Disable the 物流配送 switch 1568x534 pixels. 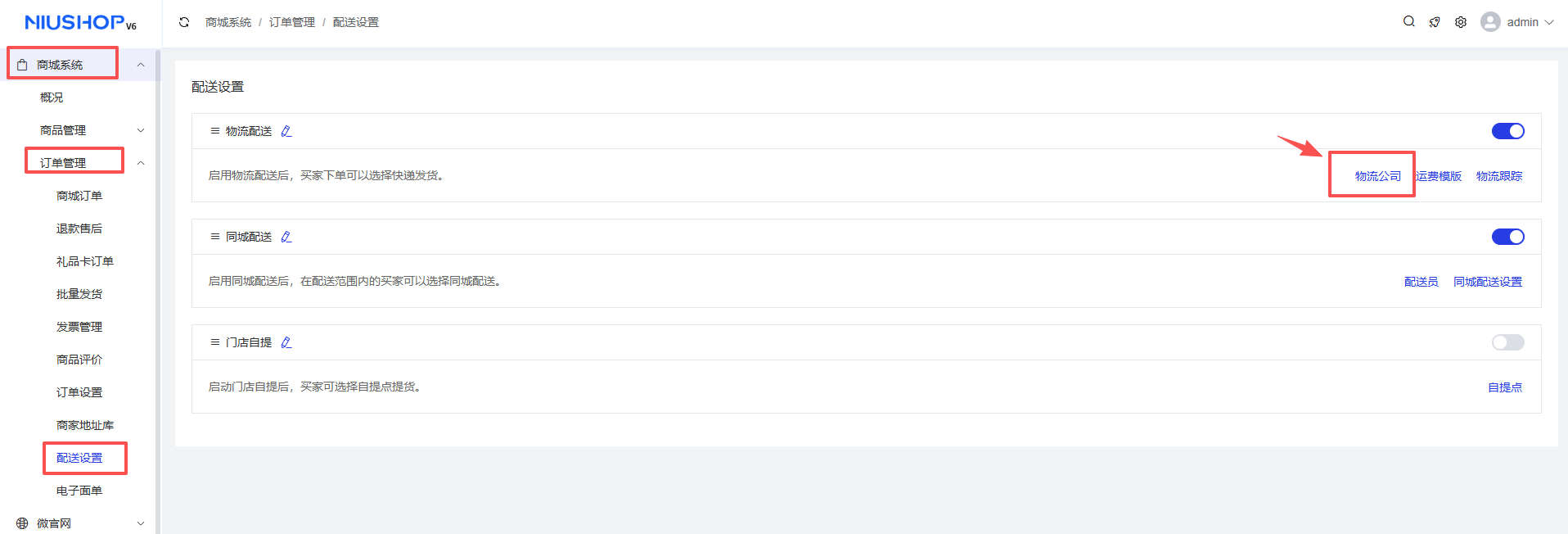[x=1507, y=131]
